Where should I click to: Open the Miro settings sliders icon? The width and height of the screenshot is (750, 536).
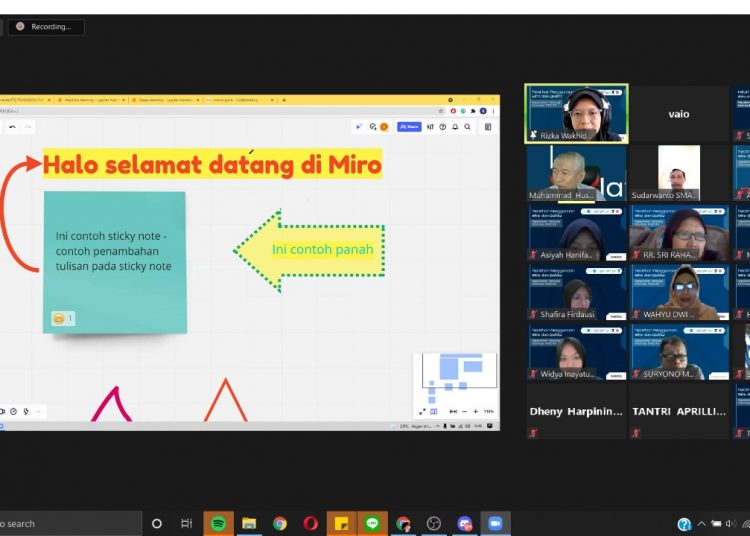(x=430, y=127)
